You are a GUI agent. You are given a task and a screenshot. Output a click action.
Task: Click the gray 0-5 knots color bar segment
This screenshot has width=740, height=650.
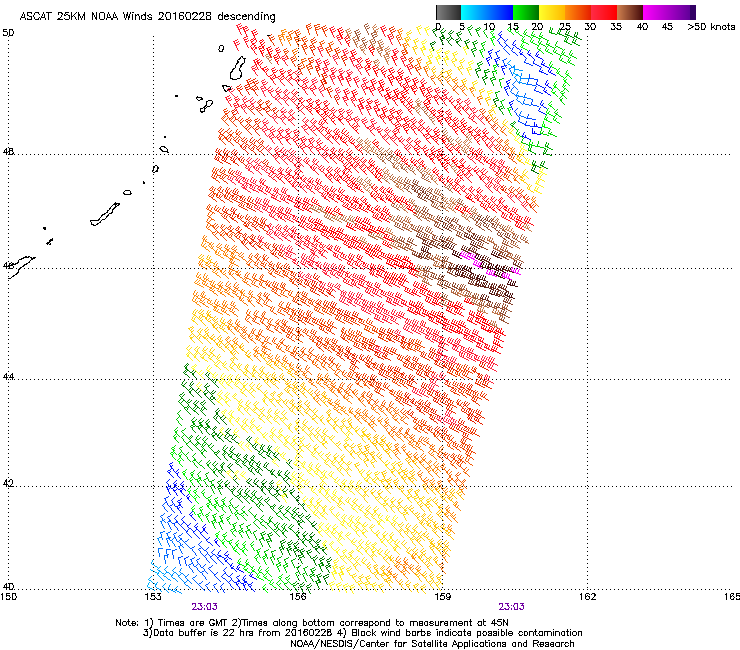click(448, 12)
